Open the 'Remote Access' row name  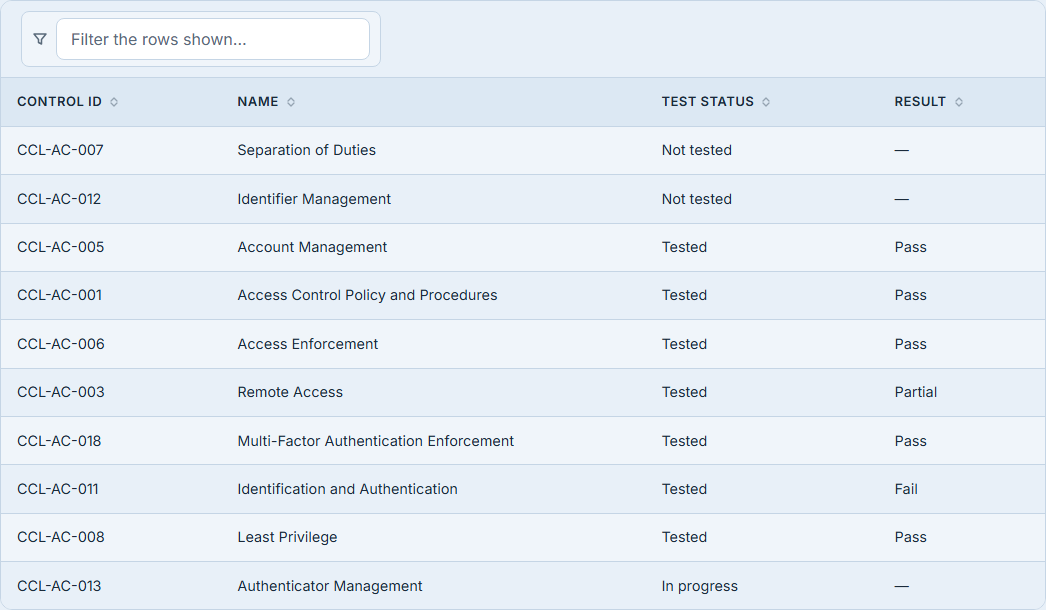(290, 392)
